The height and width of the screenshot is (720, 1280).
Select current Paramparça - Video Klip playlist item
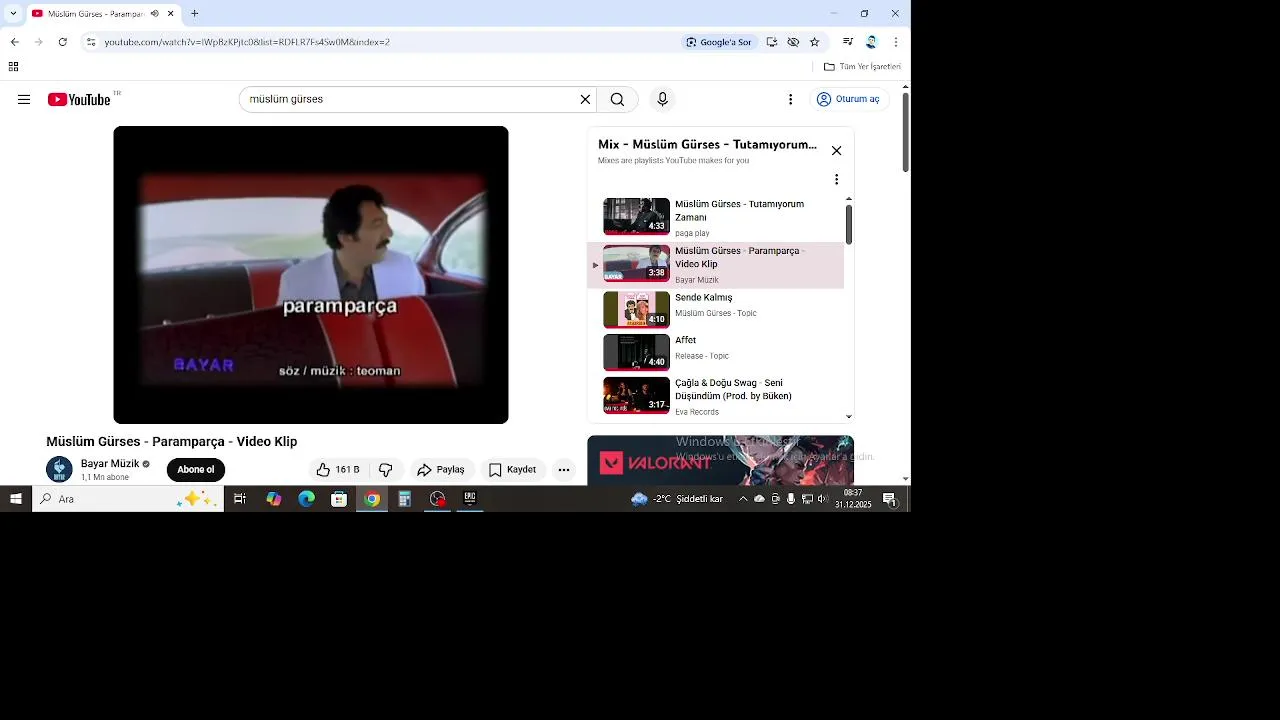click(715, 265)
